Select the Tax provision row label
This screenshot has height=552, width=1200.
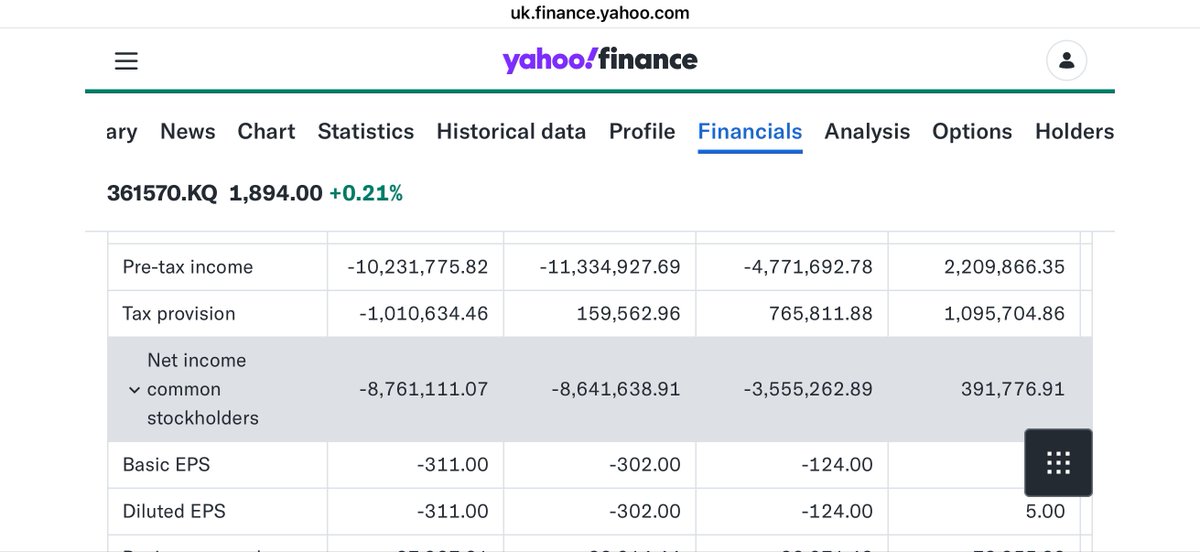179,314
